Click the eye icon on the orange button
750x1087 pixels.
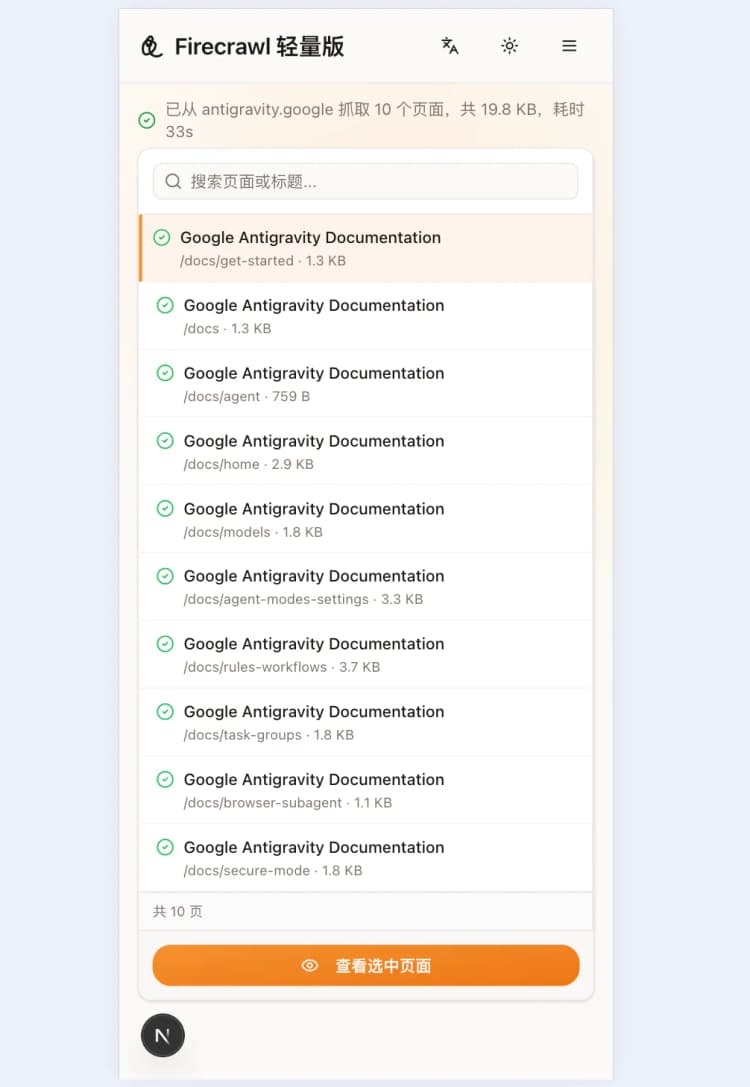point(310,965)
